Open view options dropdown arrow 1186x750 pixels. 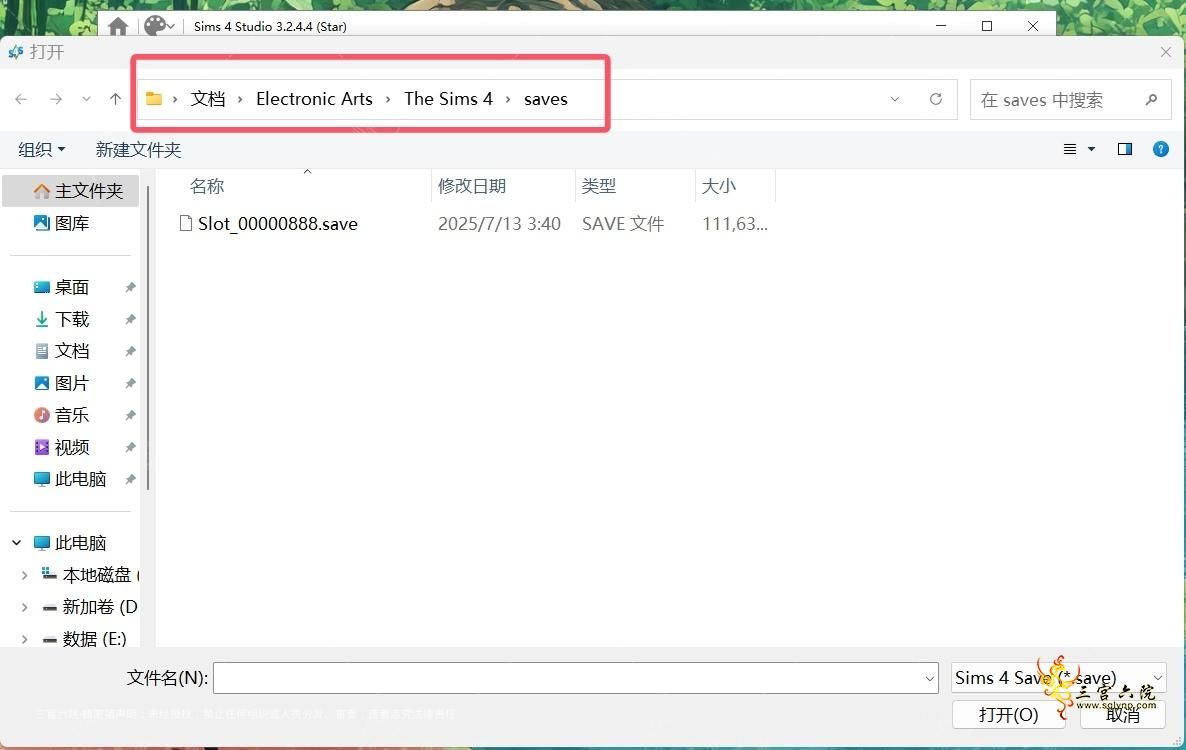click(x=1091, y=149)
